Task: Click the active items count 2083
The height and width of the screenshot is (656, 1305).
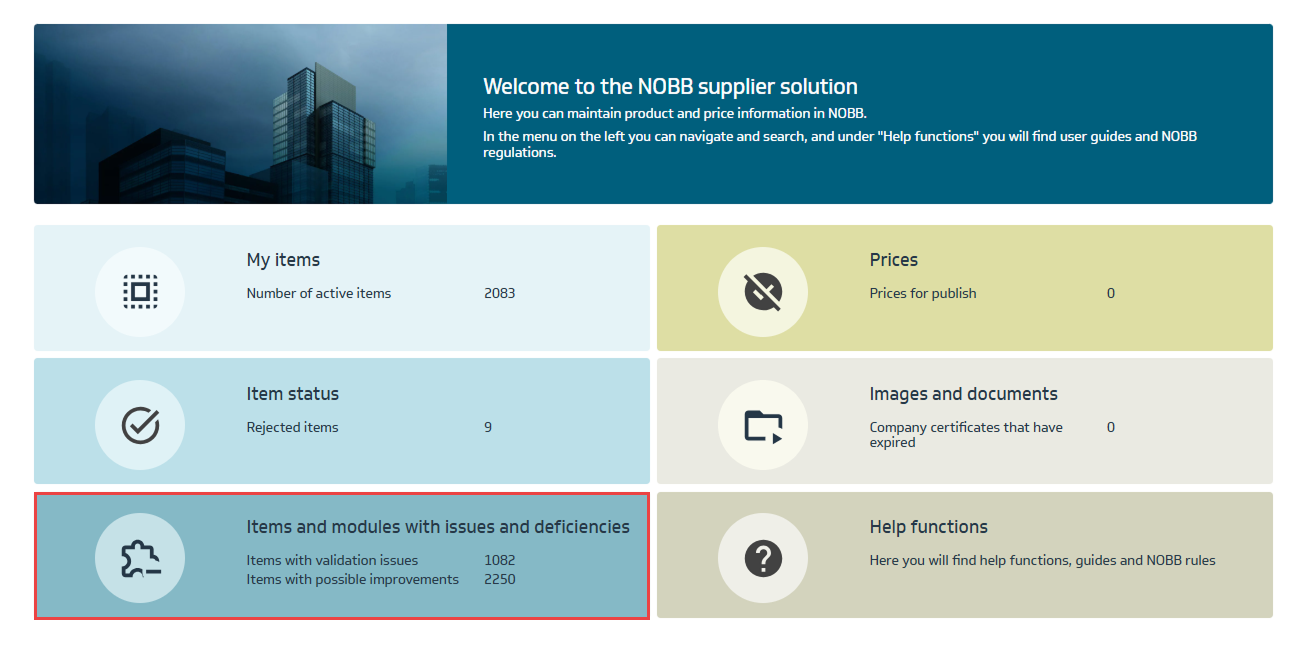Action: click(x=499, y=293)
